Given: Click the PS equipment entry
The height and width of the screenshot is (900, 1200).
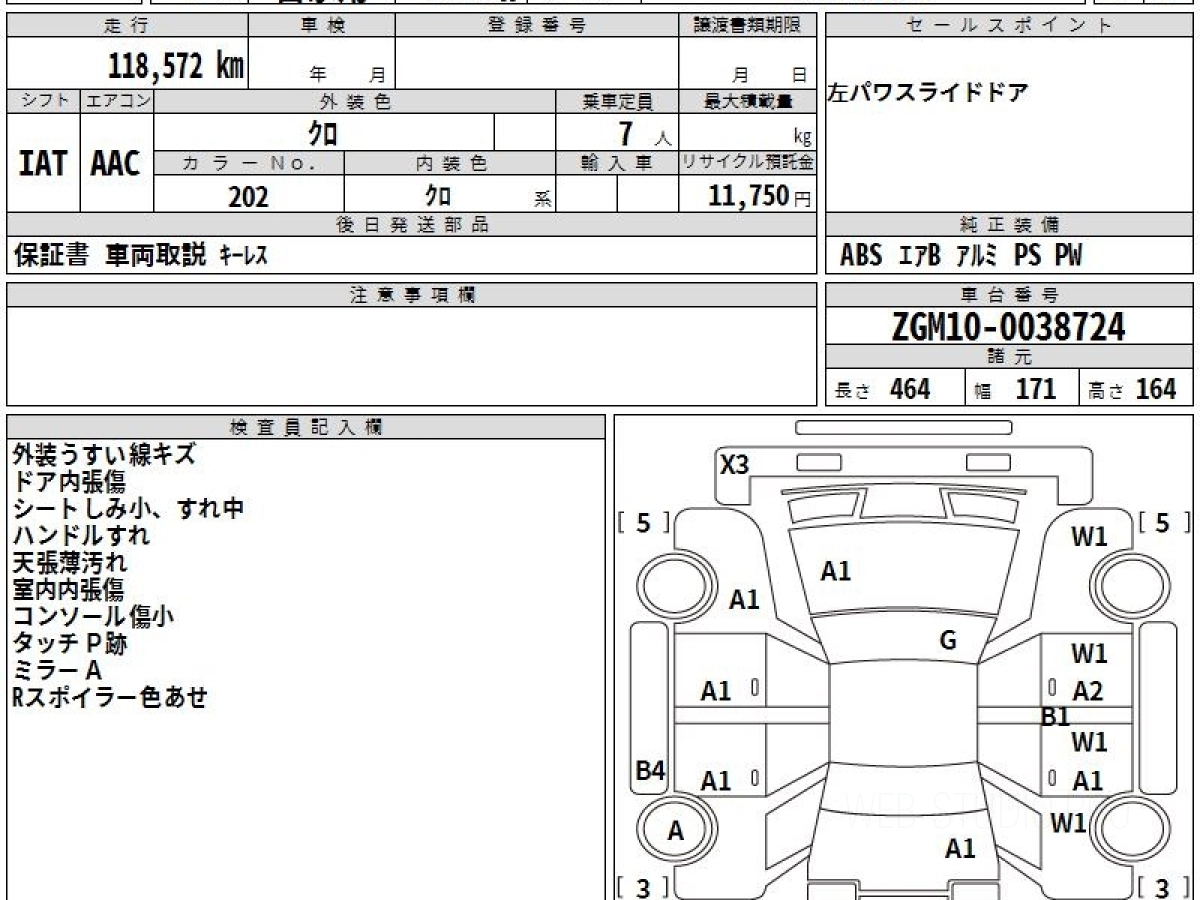Looking at the screenshot, I should click(x=1028, y=256).
